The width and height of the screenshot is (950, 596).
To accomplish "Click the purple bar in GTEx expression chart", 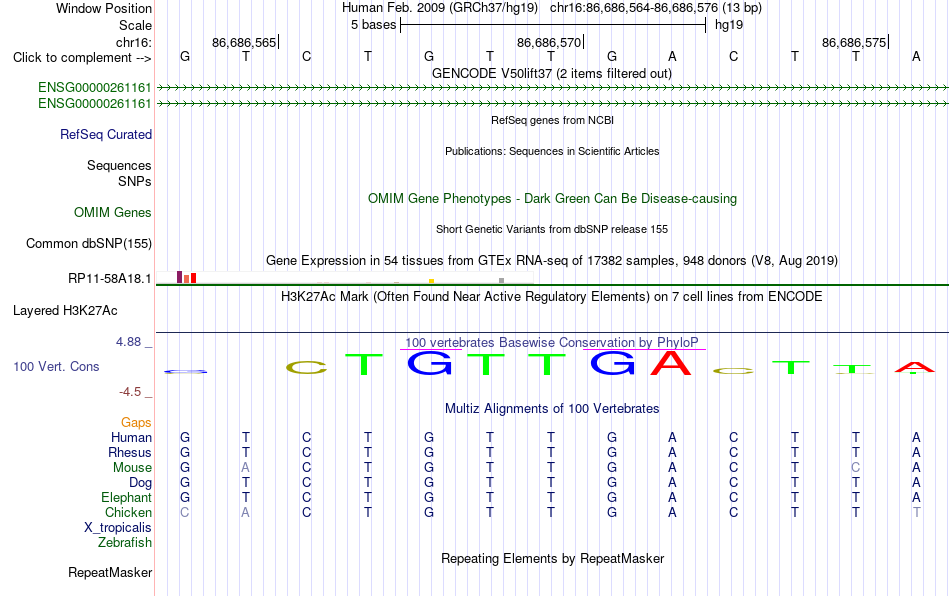I will pos(179,277).
